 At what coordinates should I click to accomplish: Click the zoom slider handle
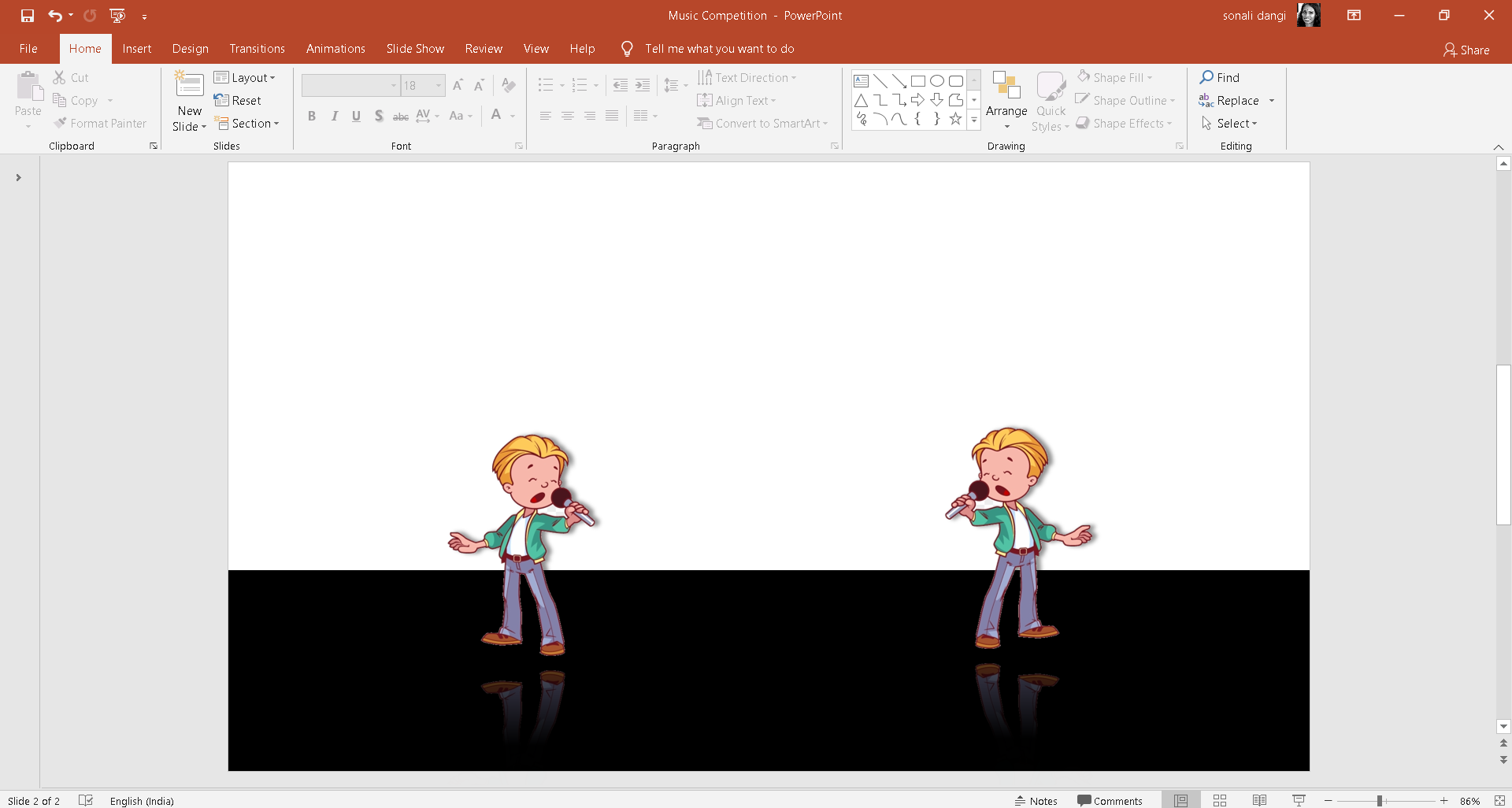pyautogui.click(x=1380, y=800)
